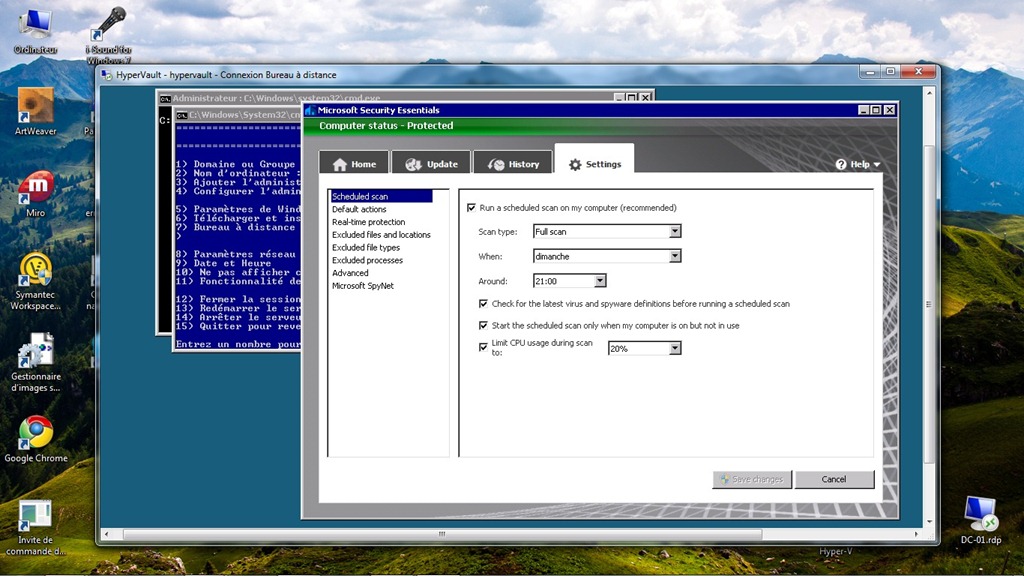
Task: Click the globe icon on the Update tab
Action: point(413,165)
